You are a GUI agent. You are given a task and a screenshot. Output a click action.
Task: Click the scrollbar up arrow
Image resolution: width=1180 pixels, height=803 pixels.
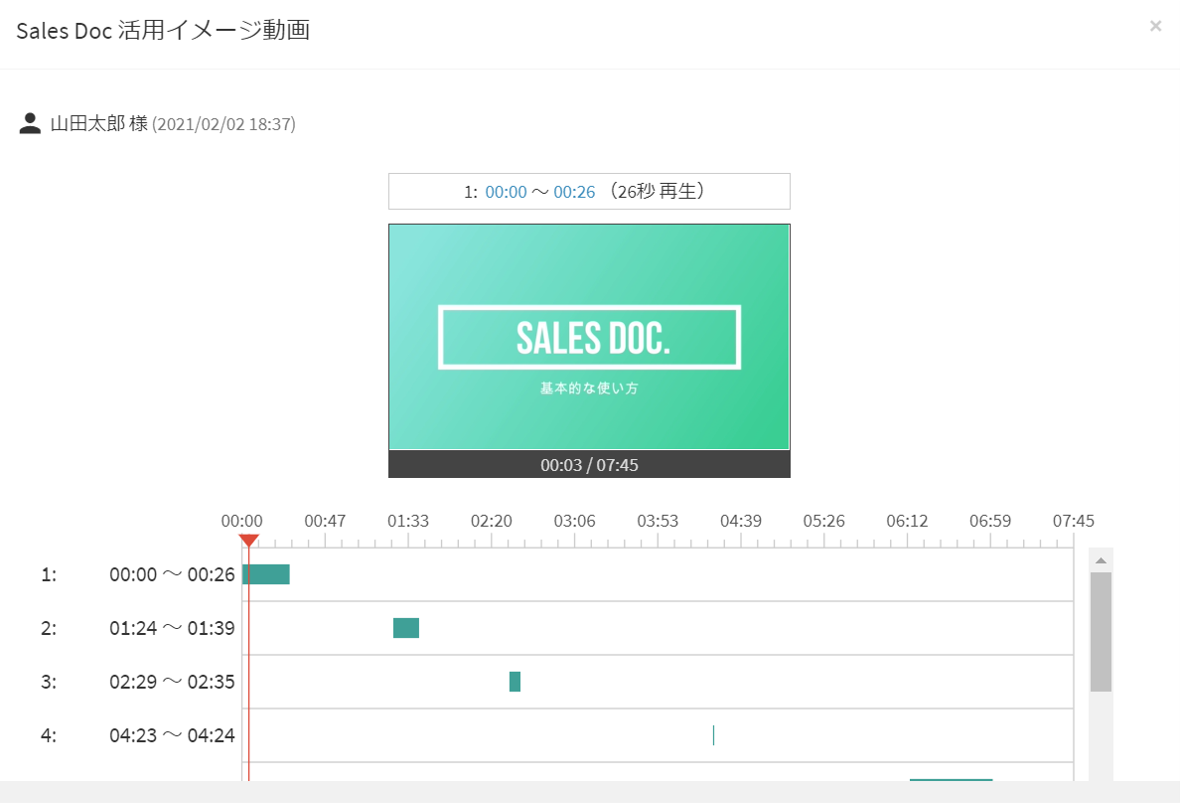click(1100, 560)
